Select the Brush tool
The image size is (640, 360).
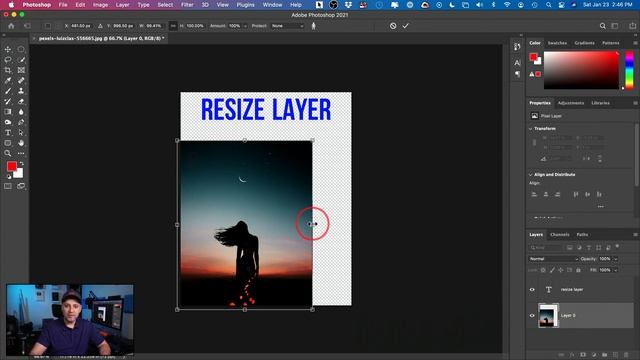[x=8, y=91]
